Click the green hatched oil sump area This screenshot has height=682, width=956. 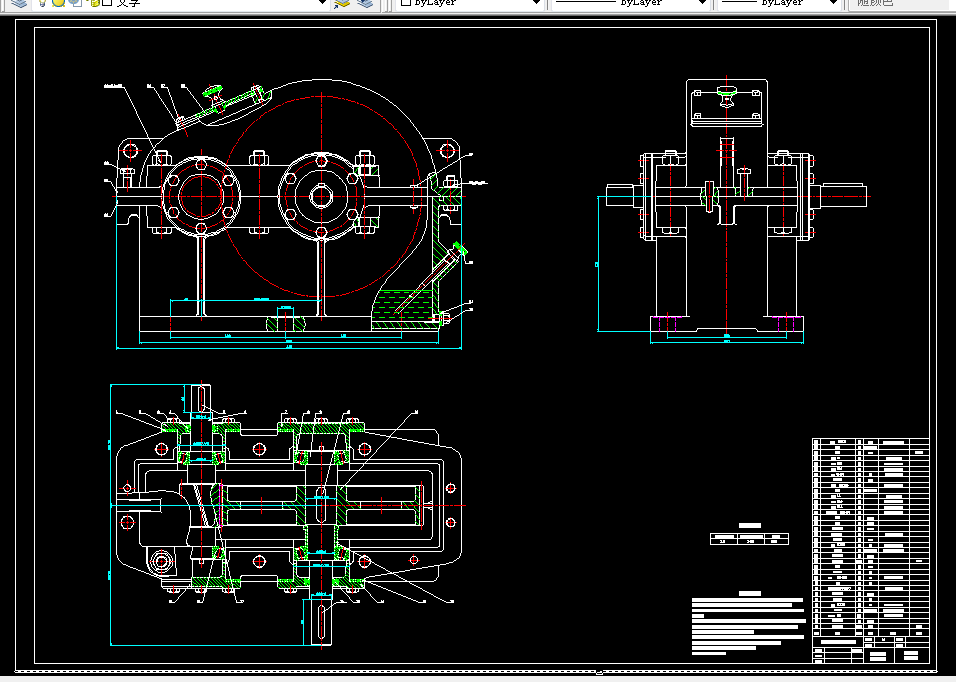click(405, 309)
